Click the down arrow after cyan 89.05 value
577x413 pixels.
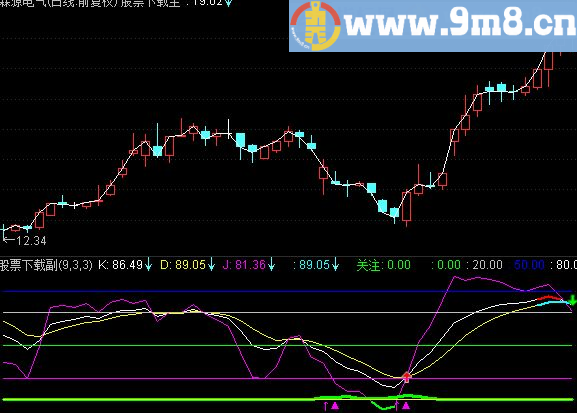(336, 264)
